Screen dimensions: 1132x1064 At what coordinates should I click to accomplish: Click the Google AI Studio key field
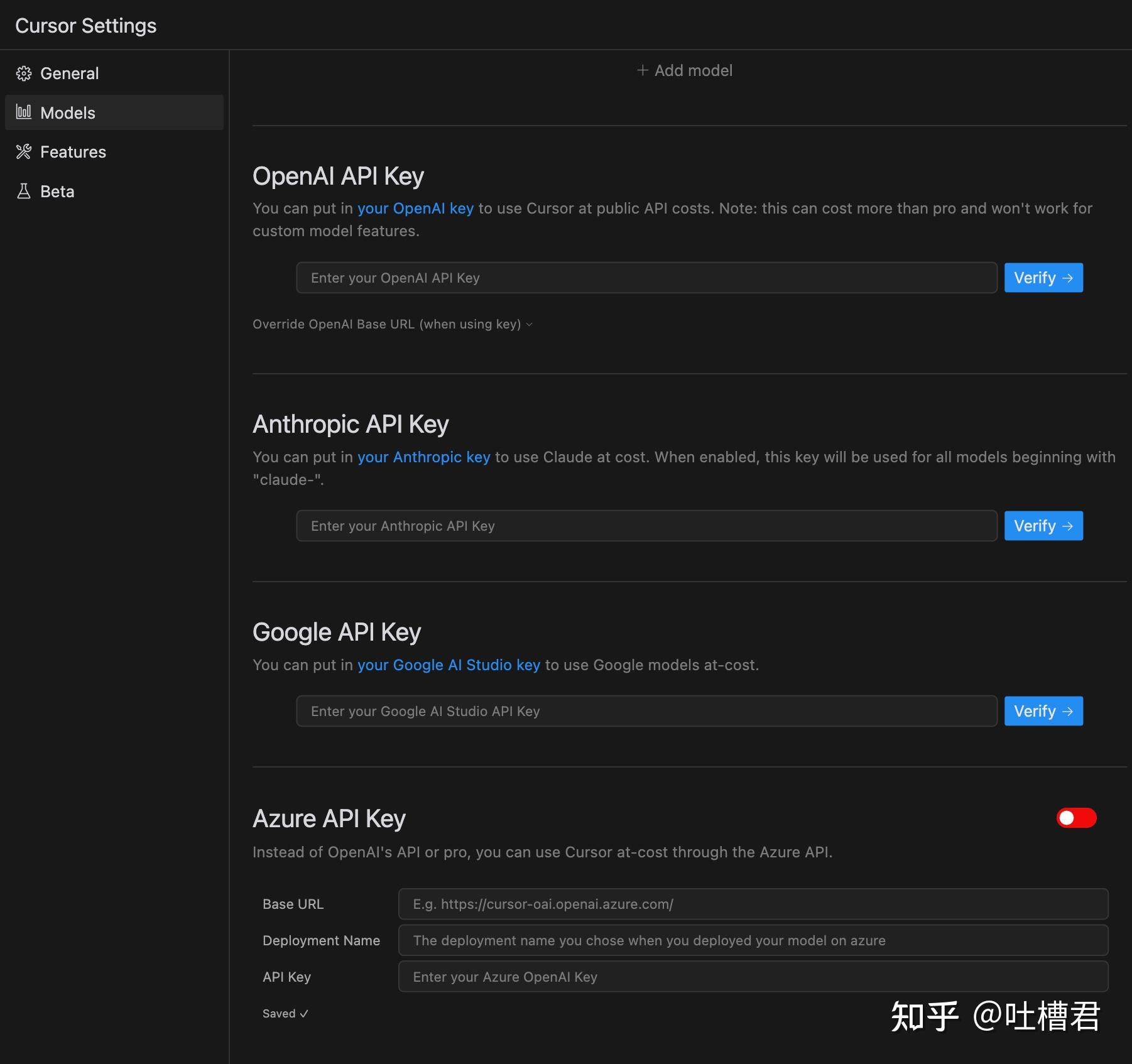[x=646, y=711]
